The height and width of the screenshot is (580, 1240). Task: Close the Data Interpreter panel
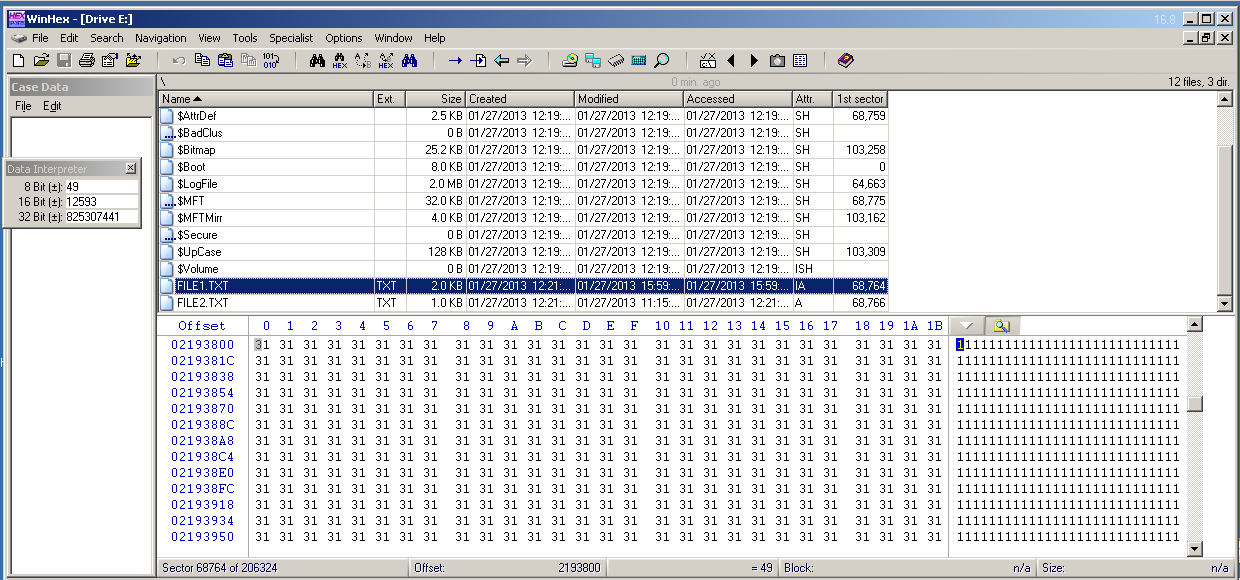click(131, 169)
